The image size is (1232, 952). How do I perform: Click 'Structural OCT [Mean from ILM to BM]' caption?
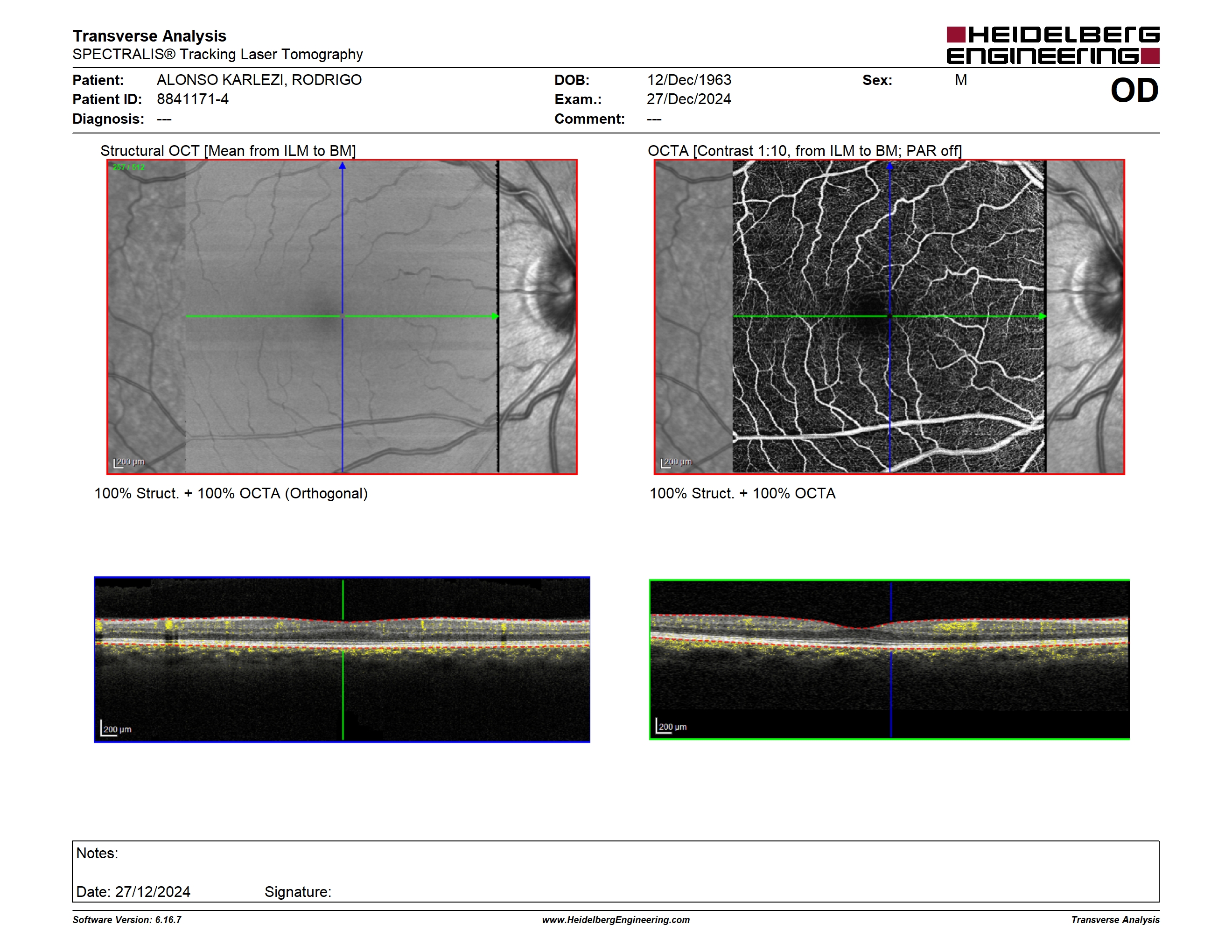tap(228, 151)
